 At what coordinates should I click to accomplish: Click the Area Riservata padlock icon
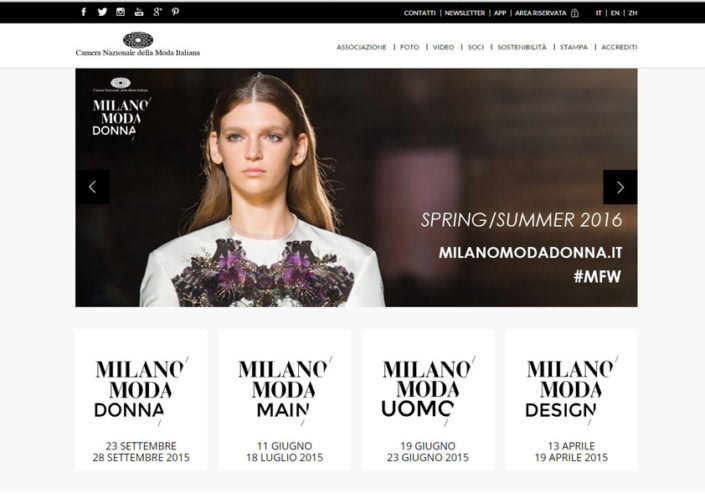[575, 13]
